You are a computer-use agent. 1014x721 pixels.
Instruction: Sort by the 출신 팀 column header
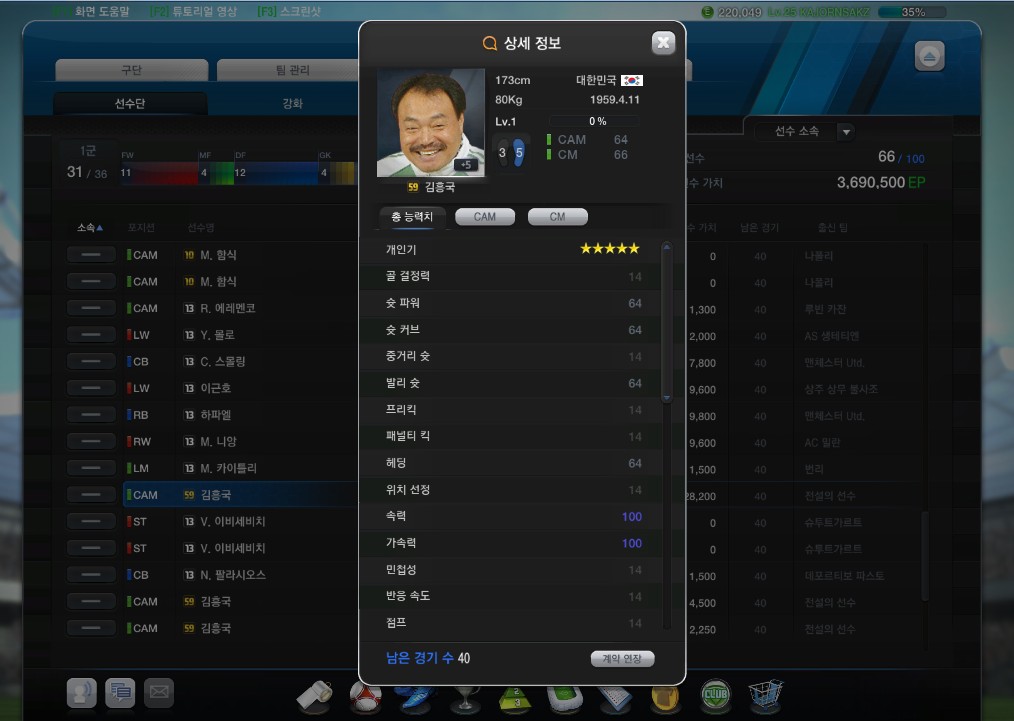(832, 228)
